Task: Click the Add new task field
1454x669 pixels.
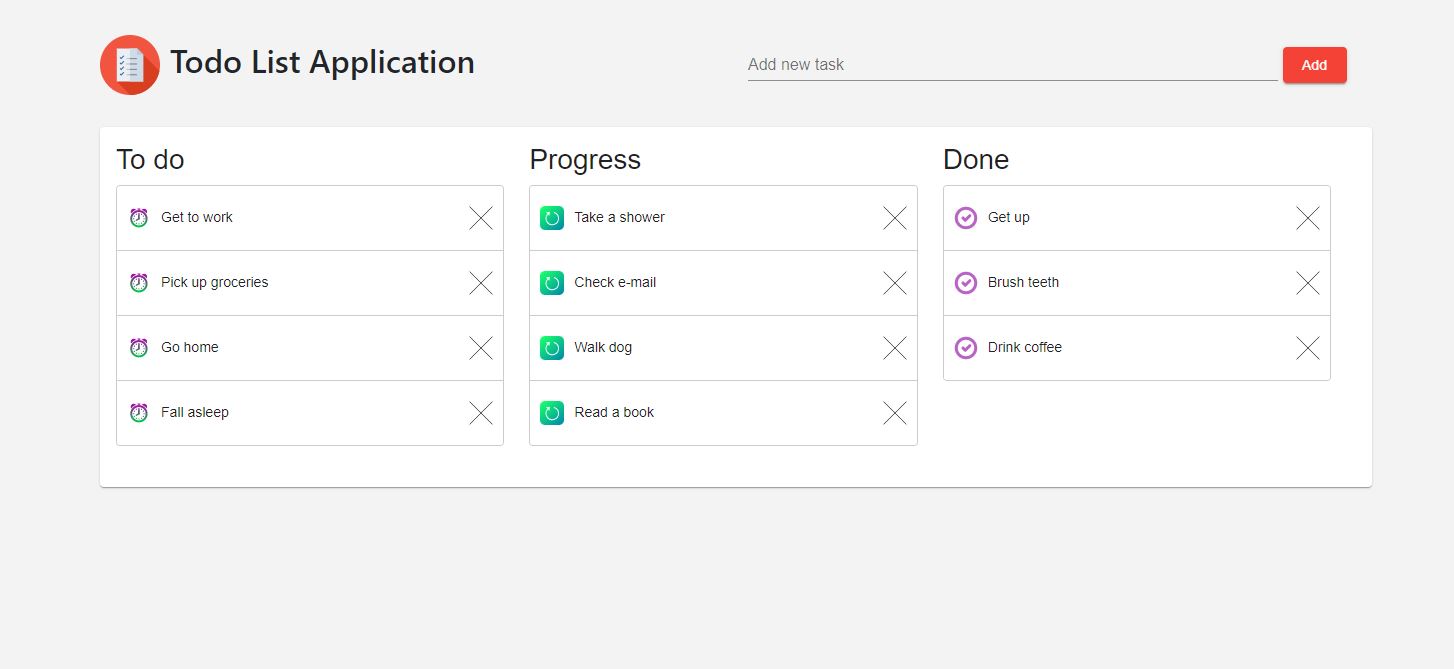Action: point(1012,65)
